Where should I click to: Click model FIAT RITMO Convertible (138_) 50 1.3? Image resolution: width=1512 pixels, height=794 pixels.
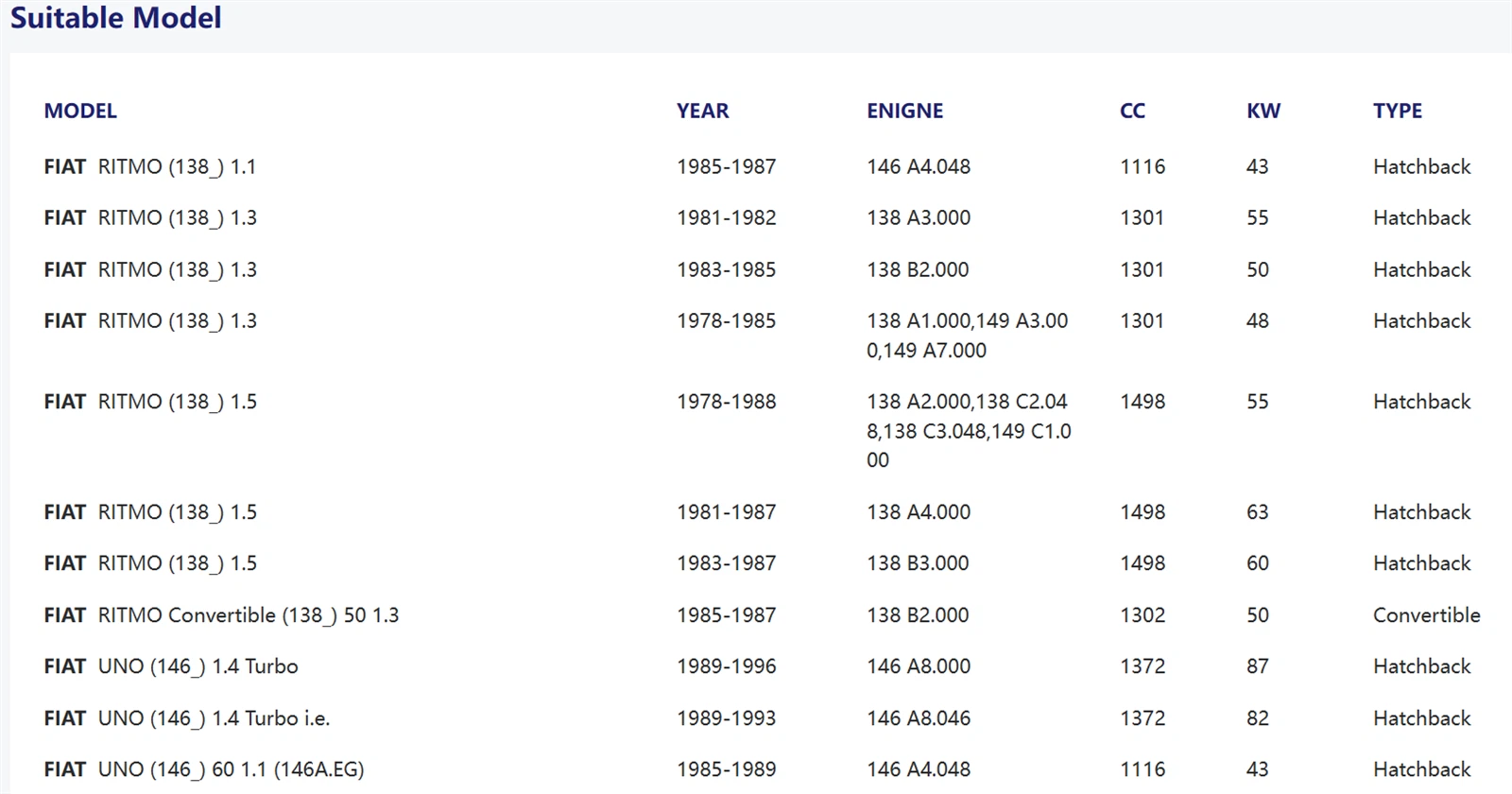[221, 615]
